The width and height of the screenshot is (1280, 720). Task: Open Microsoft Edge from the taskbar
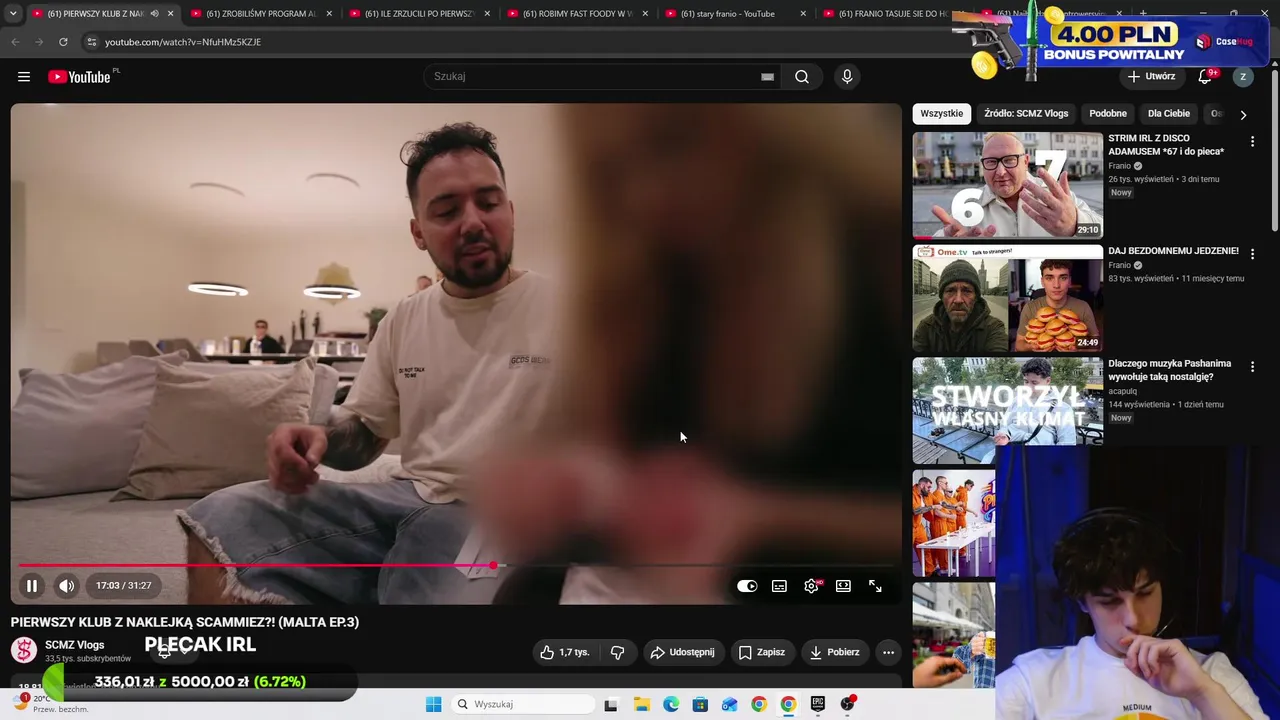(671, 704)
